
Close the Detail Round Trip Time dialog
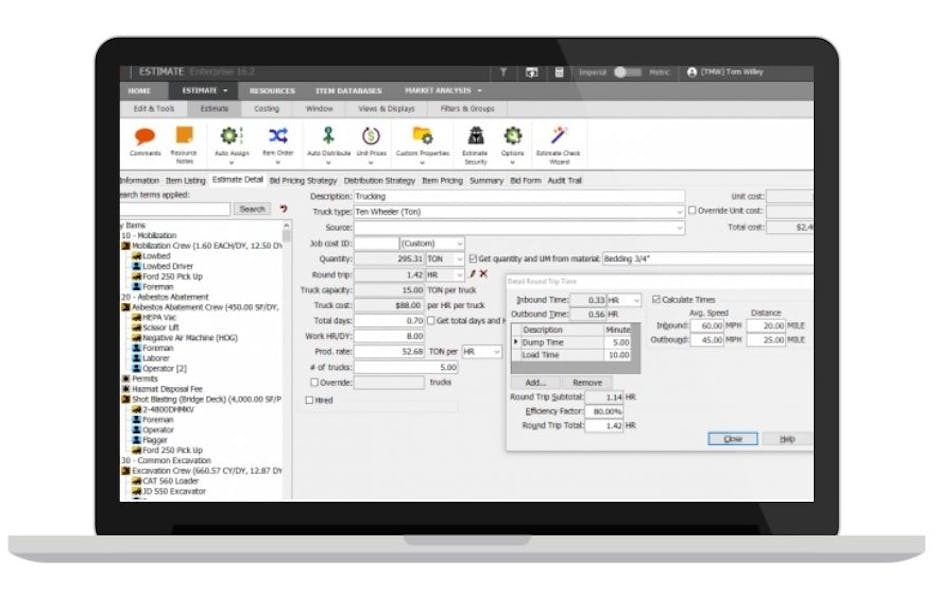click(x=731, y=438)
